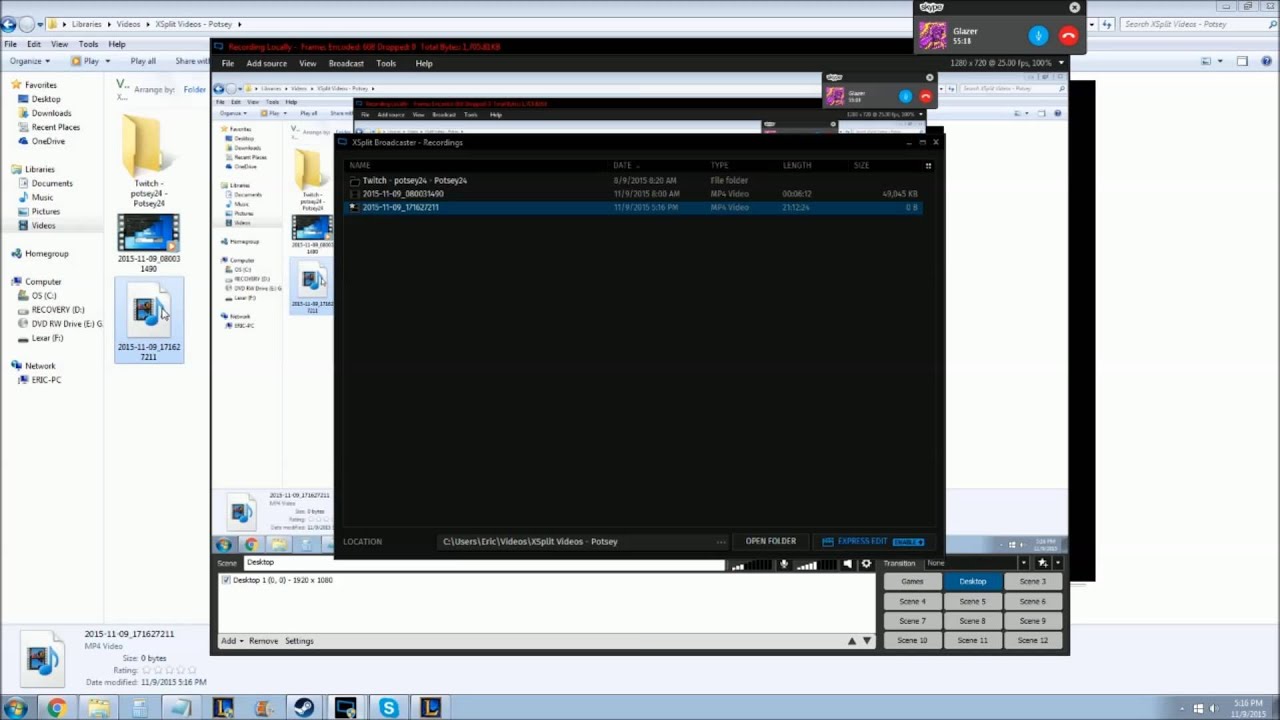Select recording 2015-11-09_171627211 in Recordings list
1280x720 pixels.
click(x=632, y=207)
